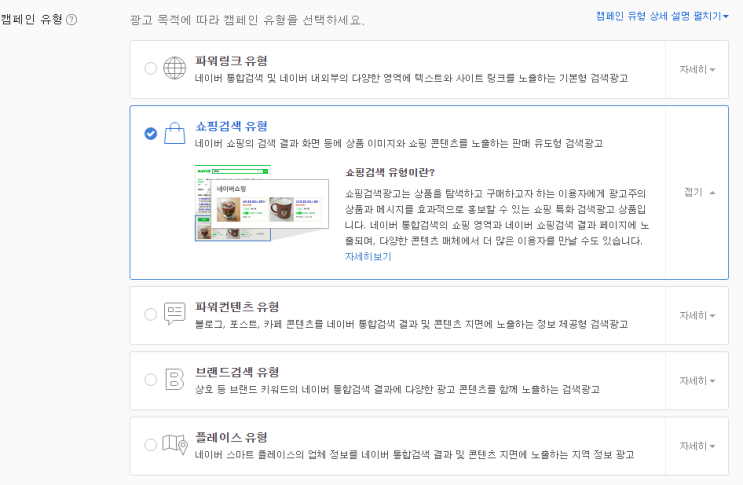The height and width of the screenshot is (485, 743).
Task: Click the 쇼핑검색 유형이란? heading
Action: 390,172
